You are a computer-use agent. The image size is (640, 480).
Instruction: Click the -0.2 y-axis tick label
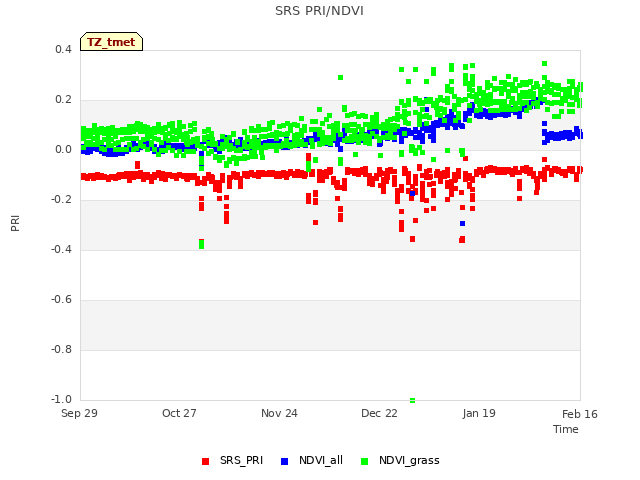(x=61, y=199)
